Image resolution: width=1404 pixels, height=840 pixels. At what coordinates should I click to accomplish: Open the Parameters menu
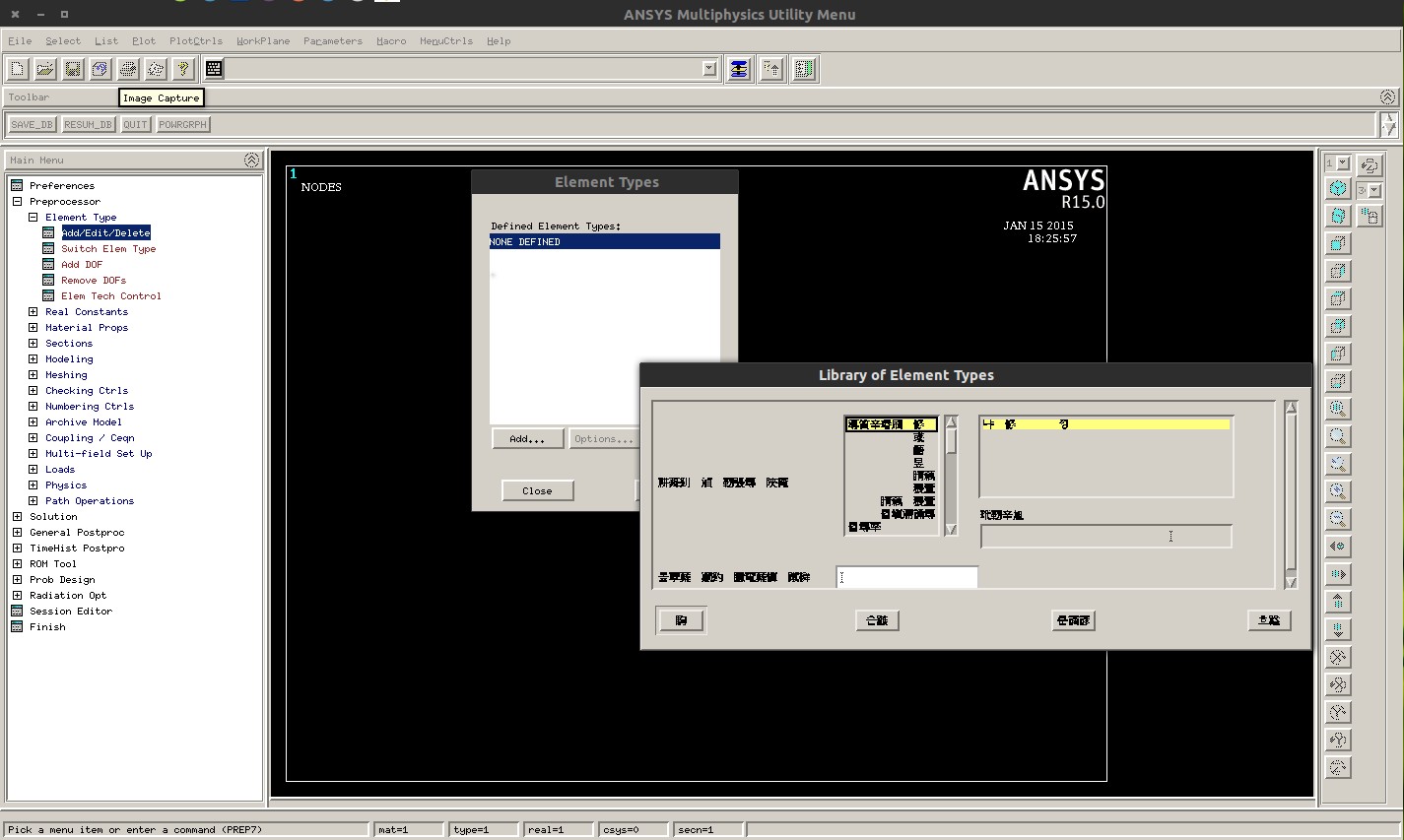[333, 41]
